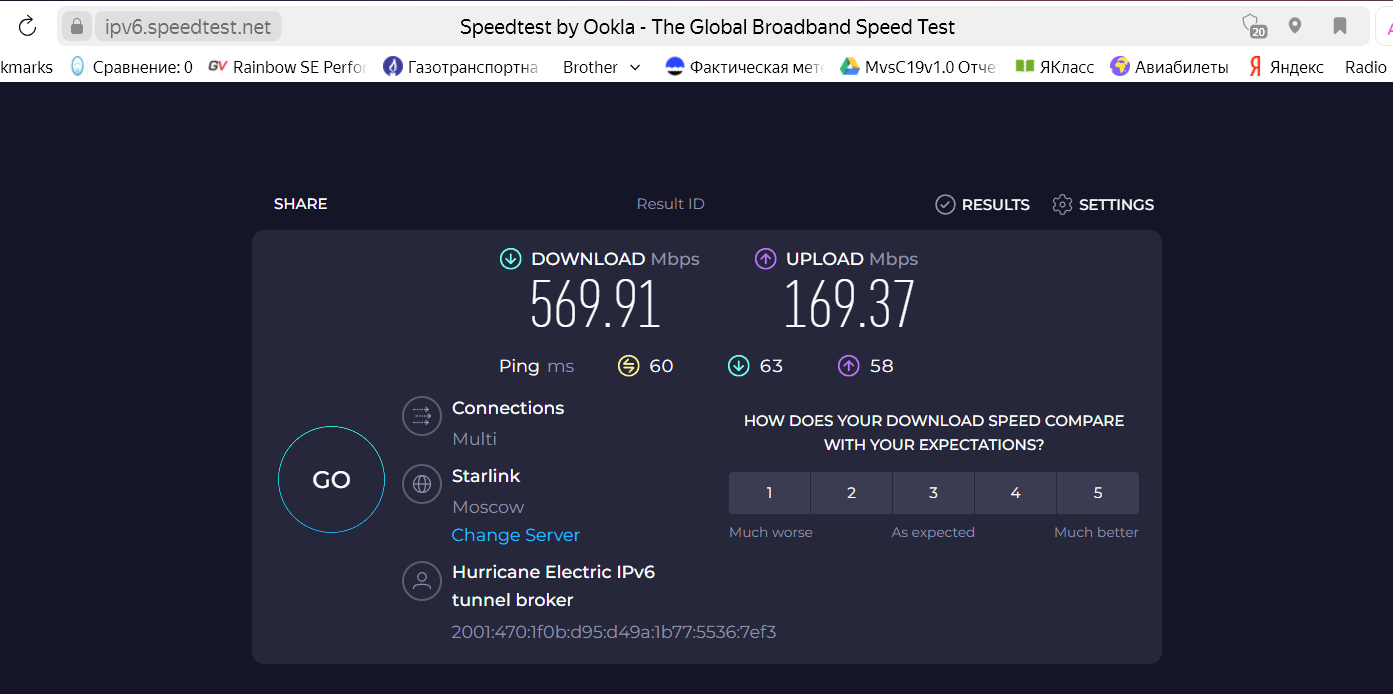The image size is (1393, 694).
Task: Open the Газотранспортна bookmark
Action: pos(461,67)
